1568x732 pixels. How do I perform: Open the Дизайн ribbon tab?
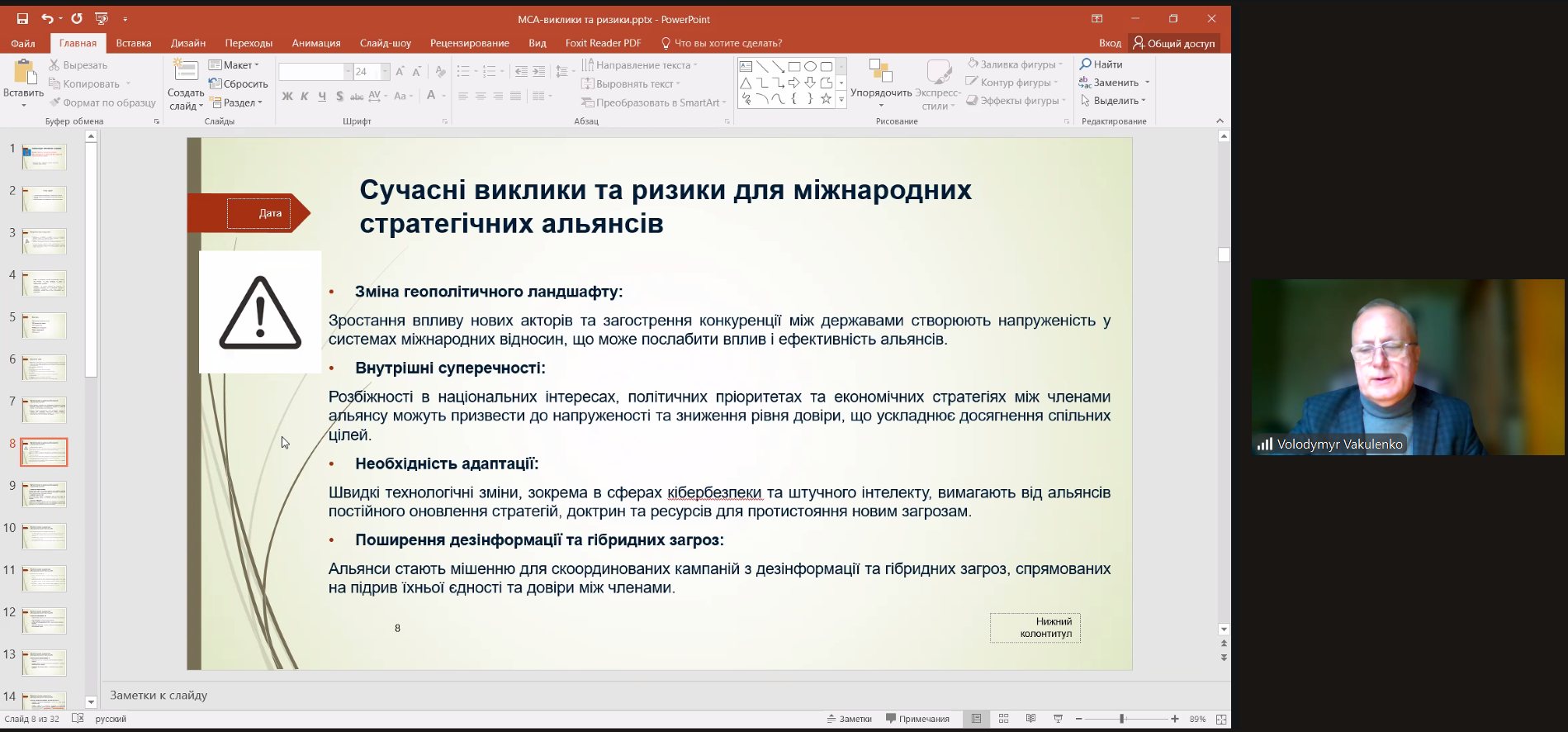[x=188, y=43]
